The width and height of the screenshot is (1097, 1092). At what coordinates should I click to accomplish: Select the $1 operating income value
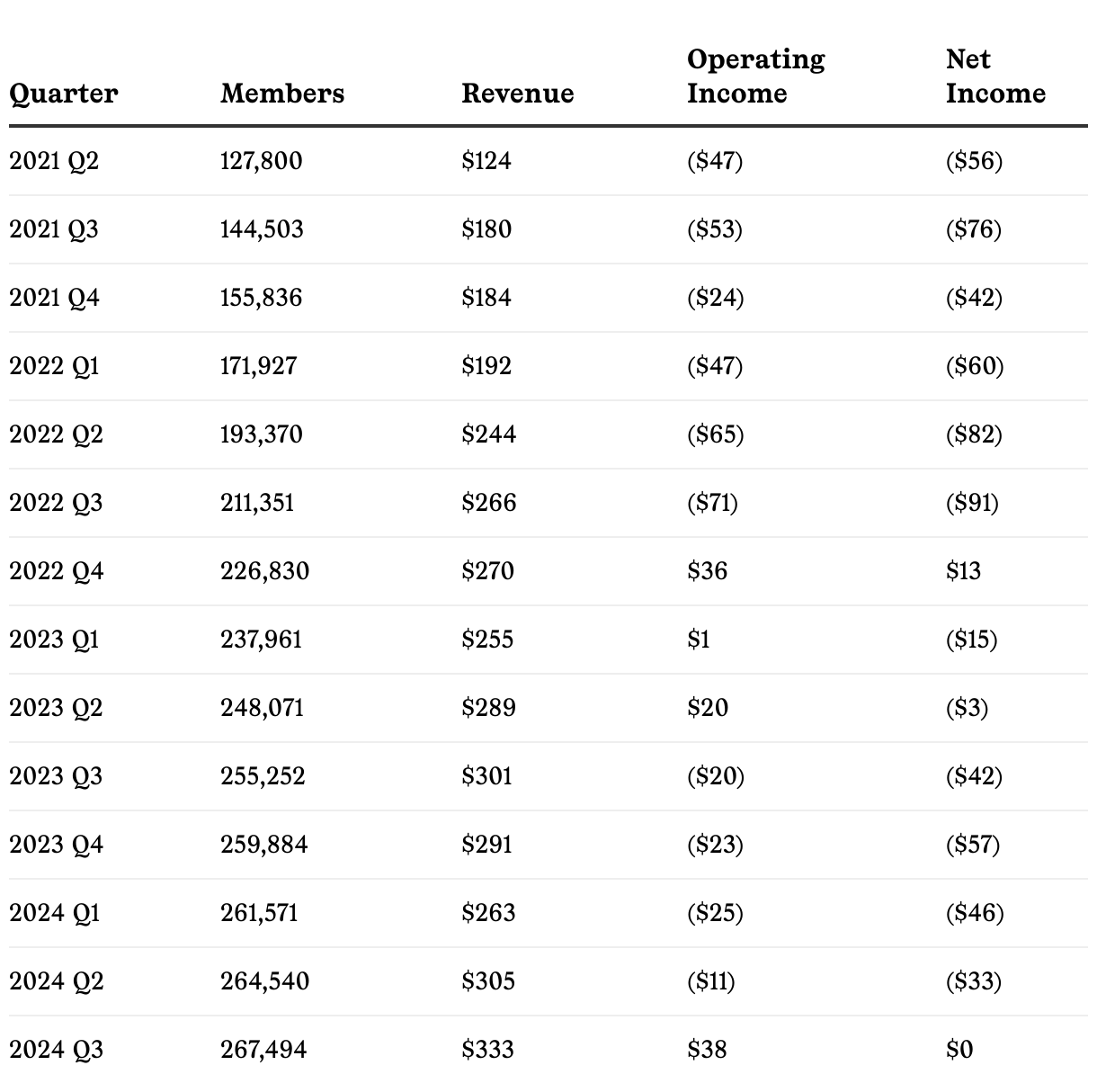click(x=699, y=640)
